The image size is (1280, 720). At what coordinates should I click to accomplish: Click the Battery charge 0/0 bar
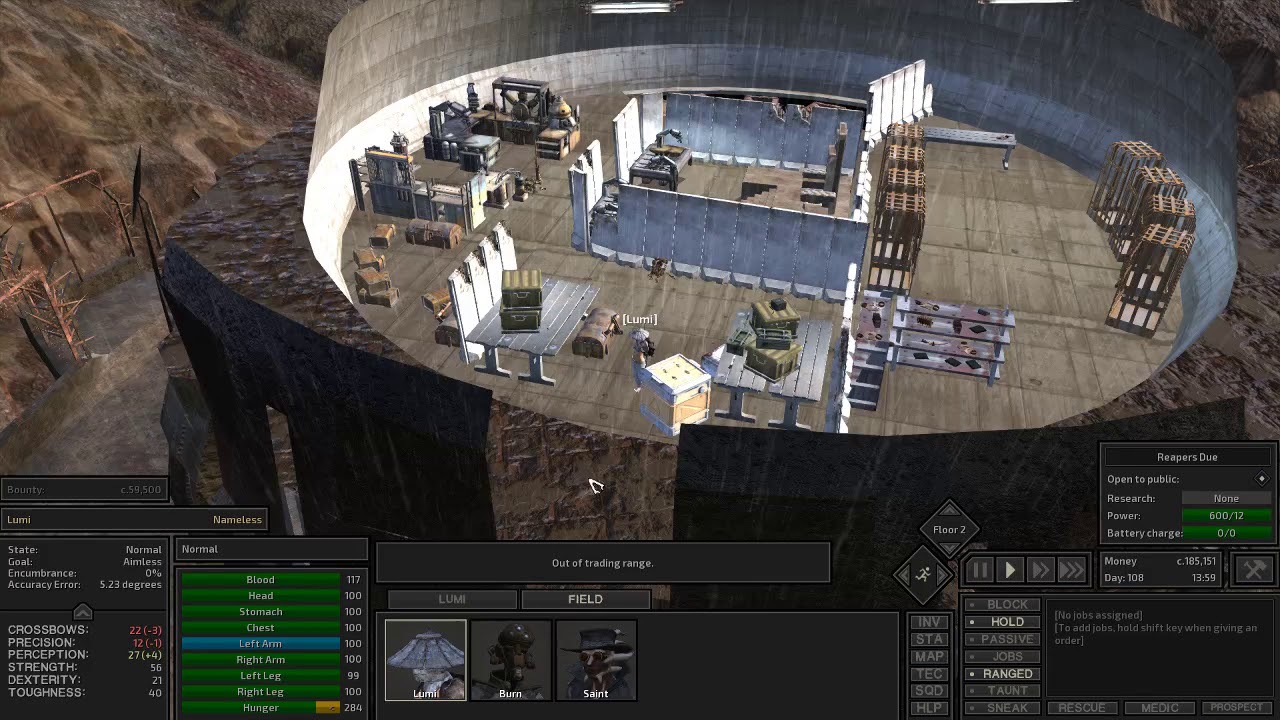[x=1226, y=533]
